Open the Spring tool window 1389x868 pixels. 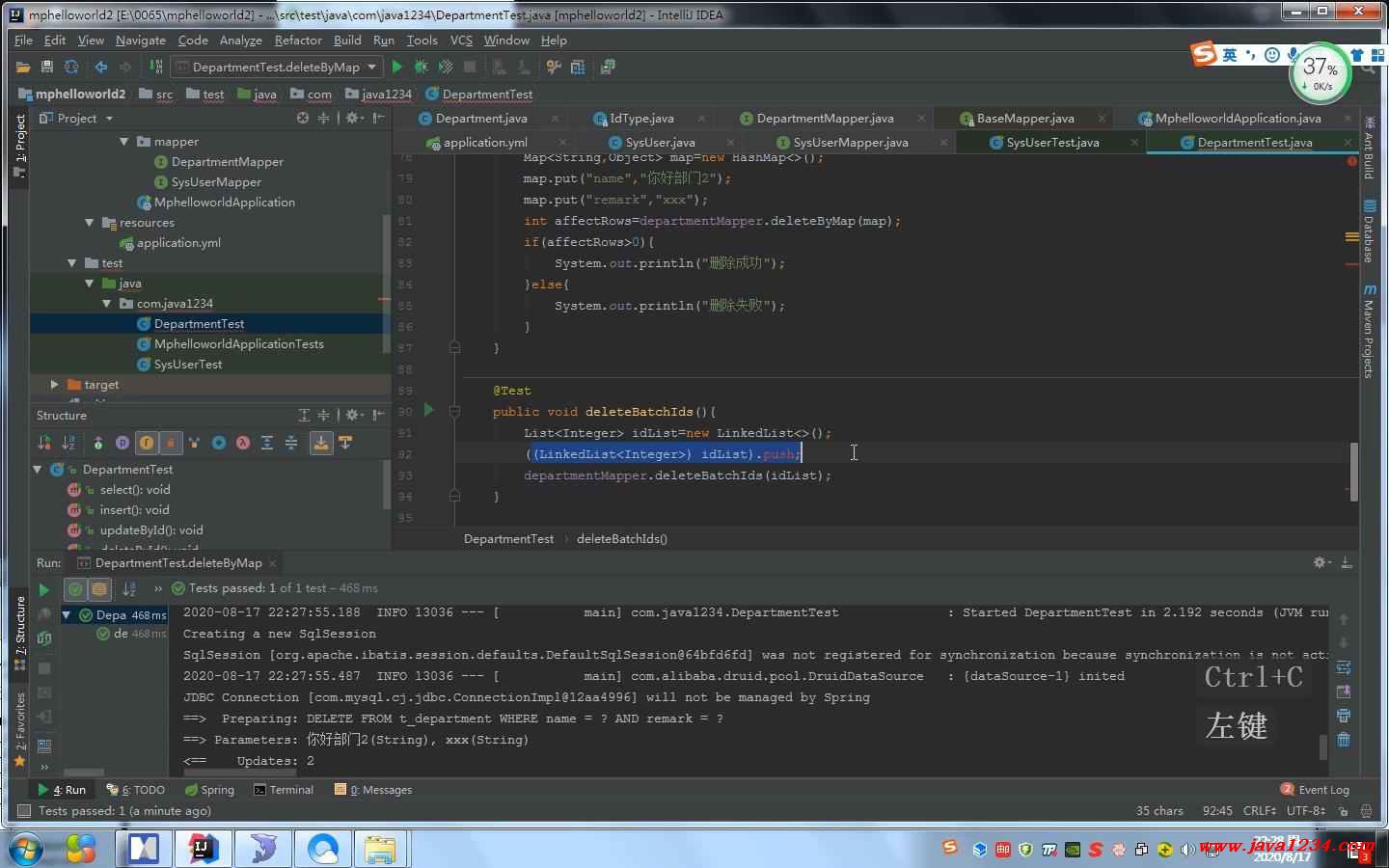pyautogui.click(x=209, y=789)
